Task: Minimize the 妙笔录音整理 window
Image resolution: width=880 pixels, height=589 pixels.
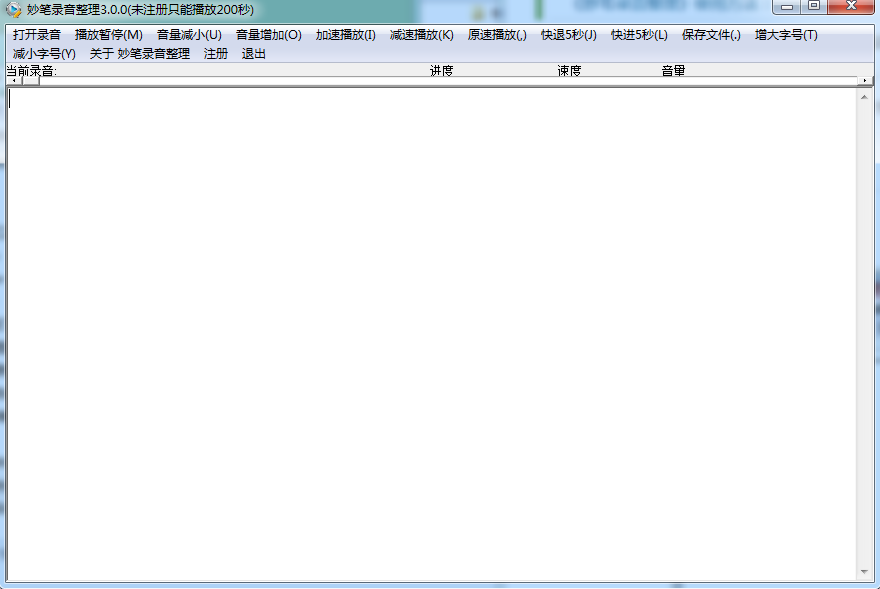Action: click(x=786, y=7)
